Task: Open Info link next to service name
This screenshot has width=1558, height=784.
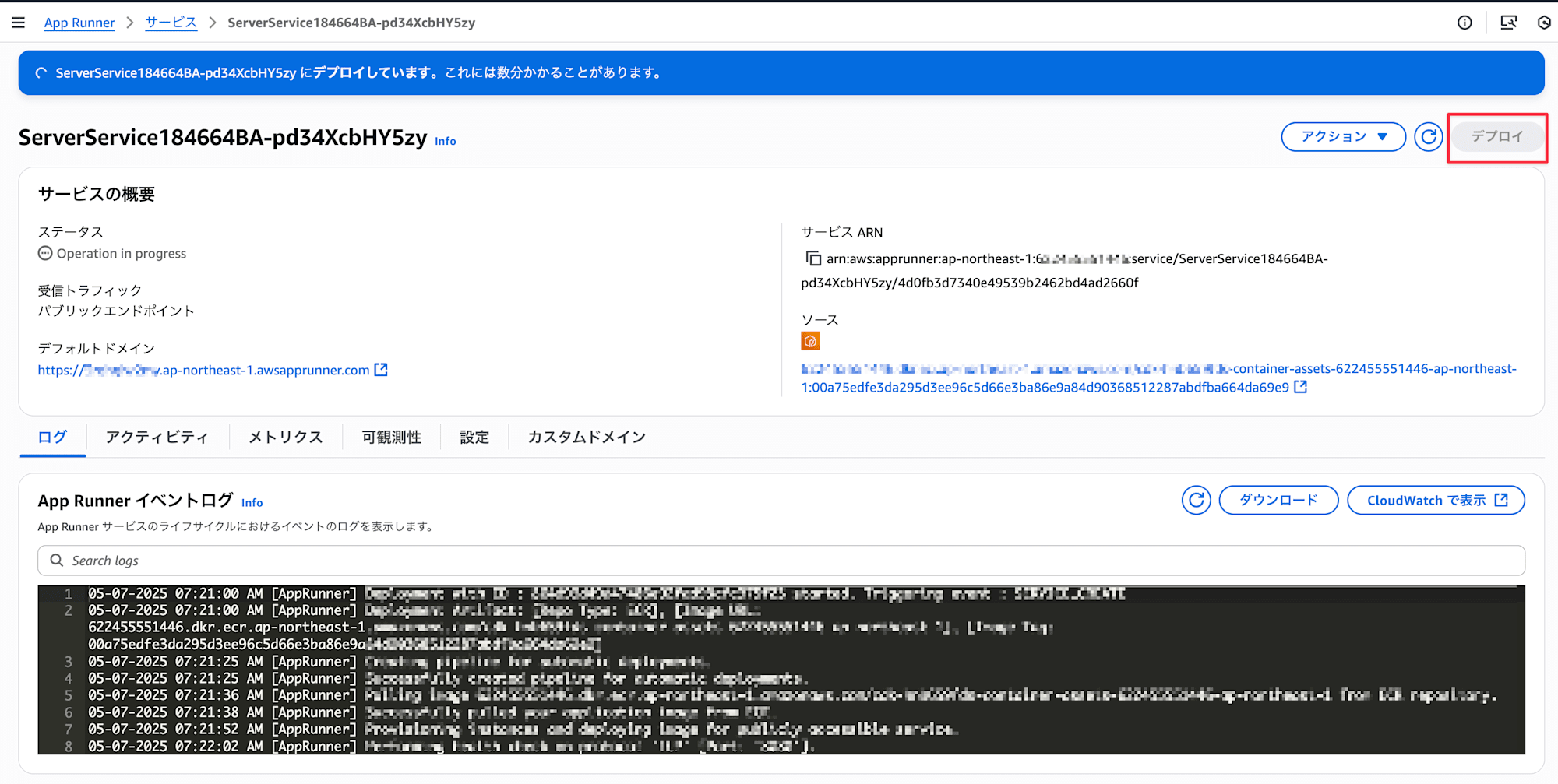Action: point(445,141)
